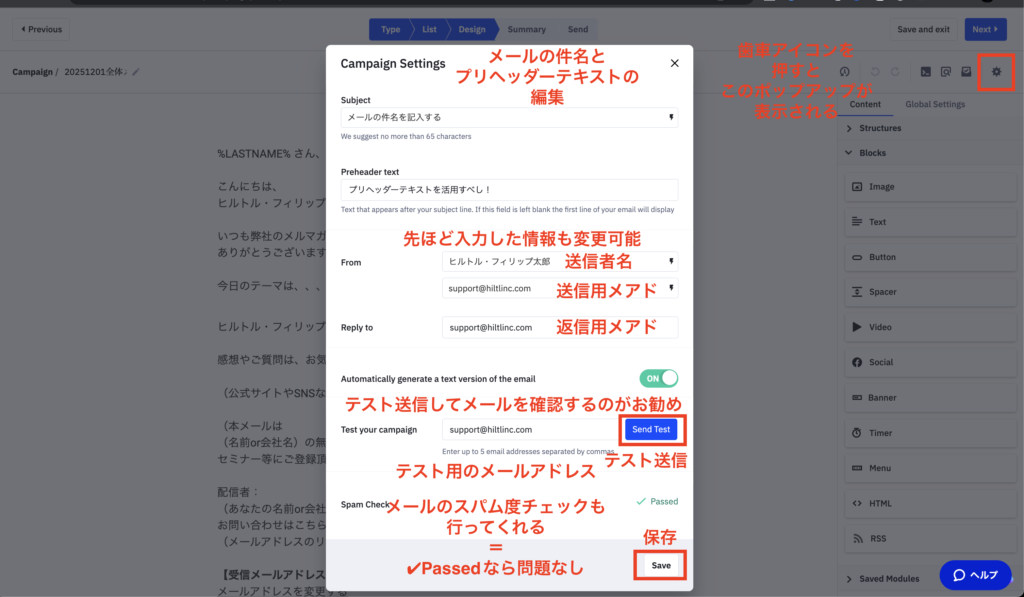Screen dimensions: 1024x597
Task: Go to the Design step
Action: click(x=472, y=29)
